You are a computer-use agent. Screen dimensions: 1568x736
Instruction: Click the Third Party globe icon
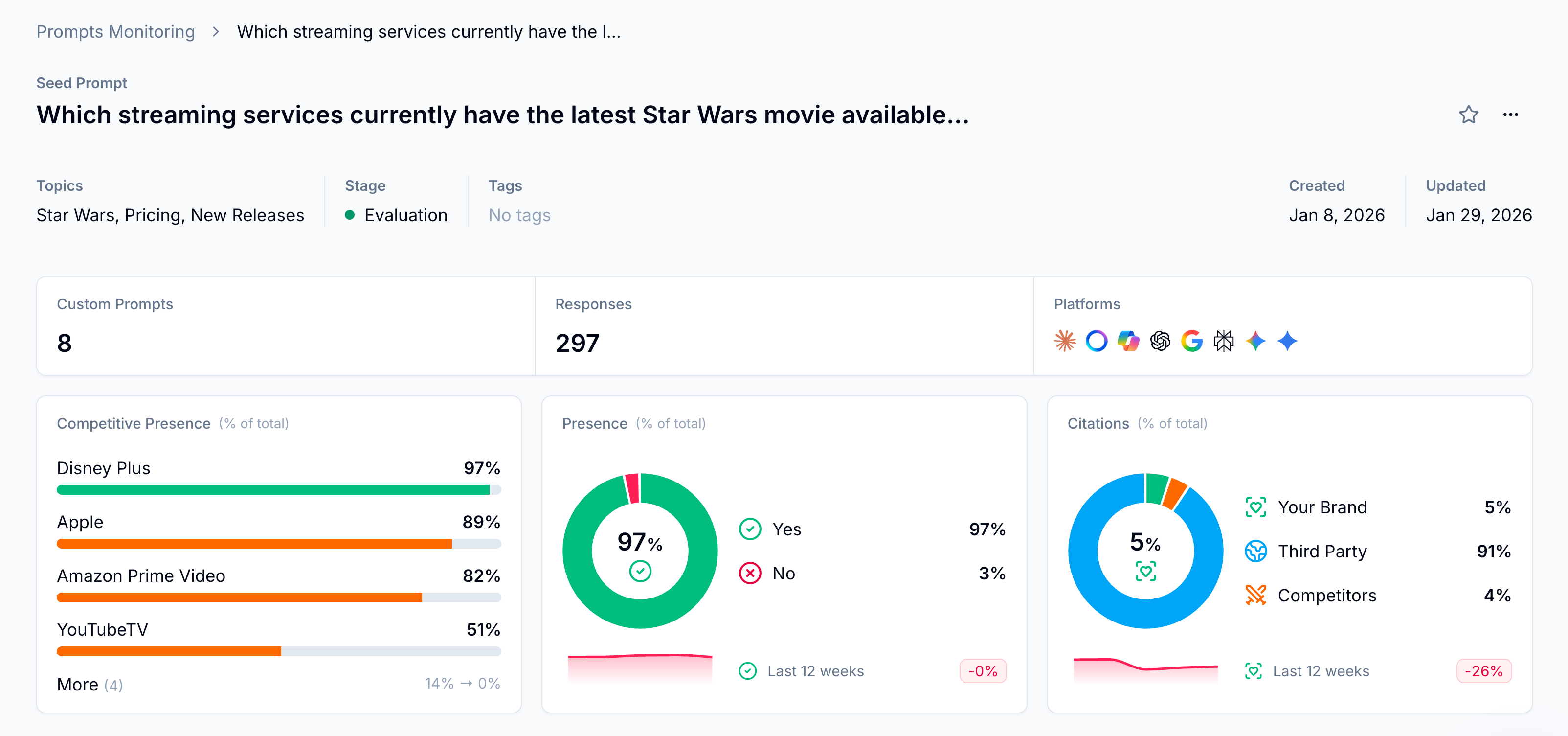pyautogui.click(x=1255, y=551)
